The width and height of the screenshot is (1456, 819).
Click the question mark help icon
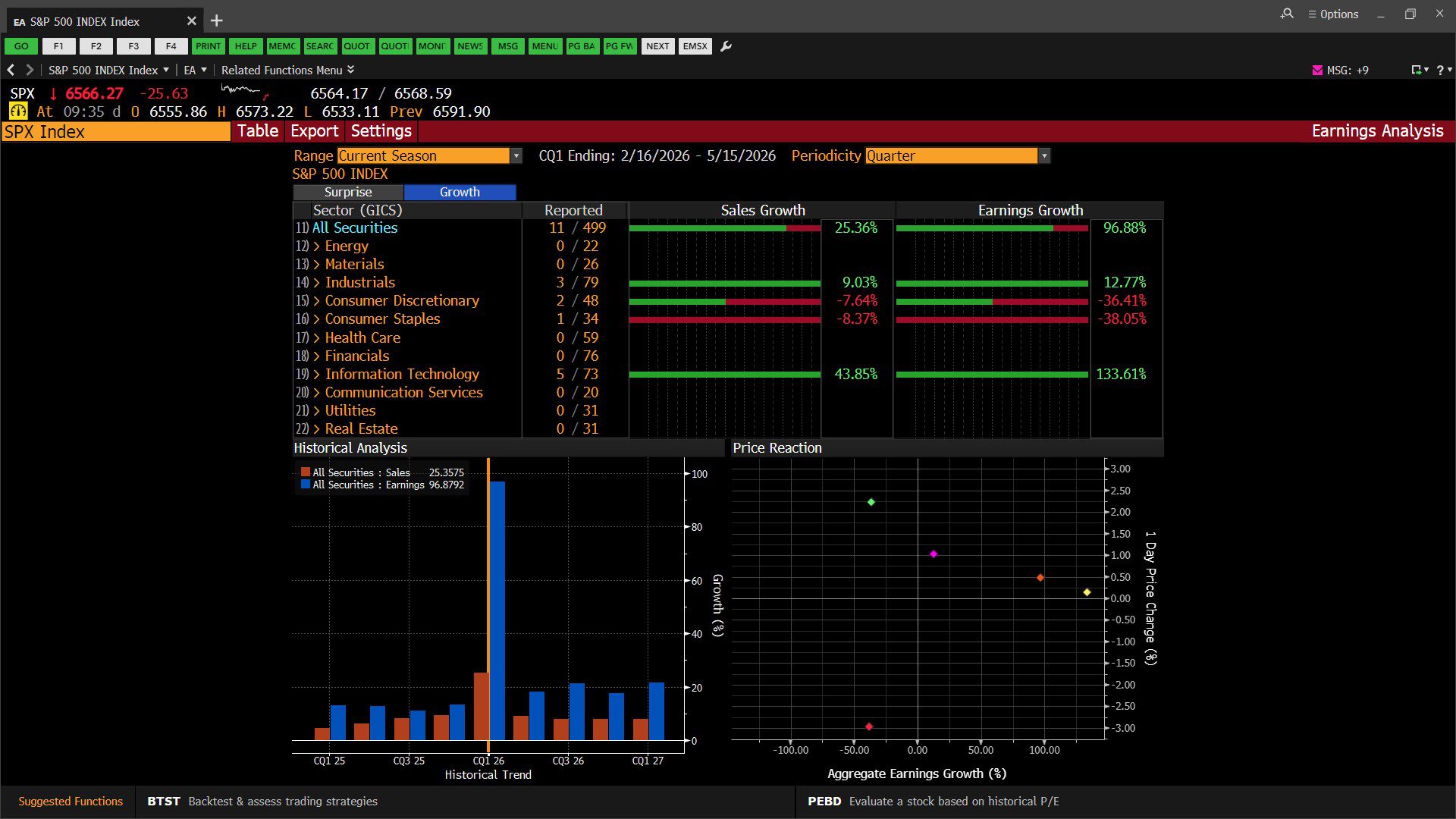1440,70
